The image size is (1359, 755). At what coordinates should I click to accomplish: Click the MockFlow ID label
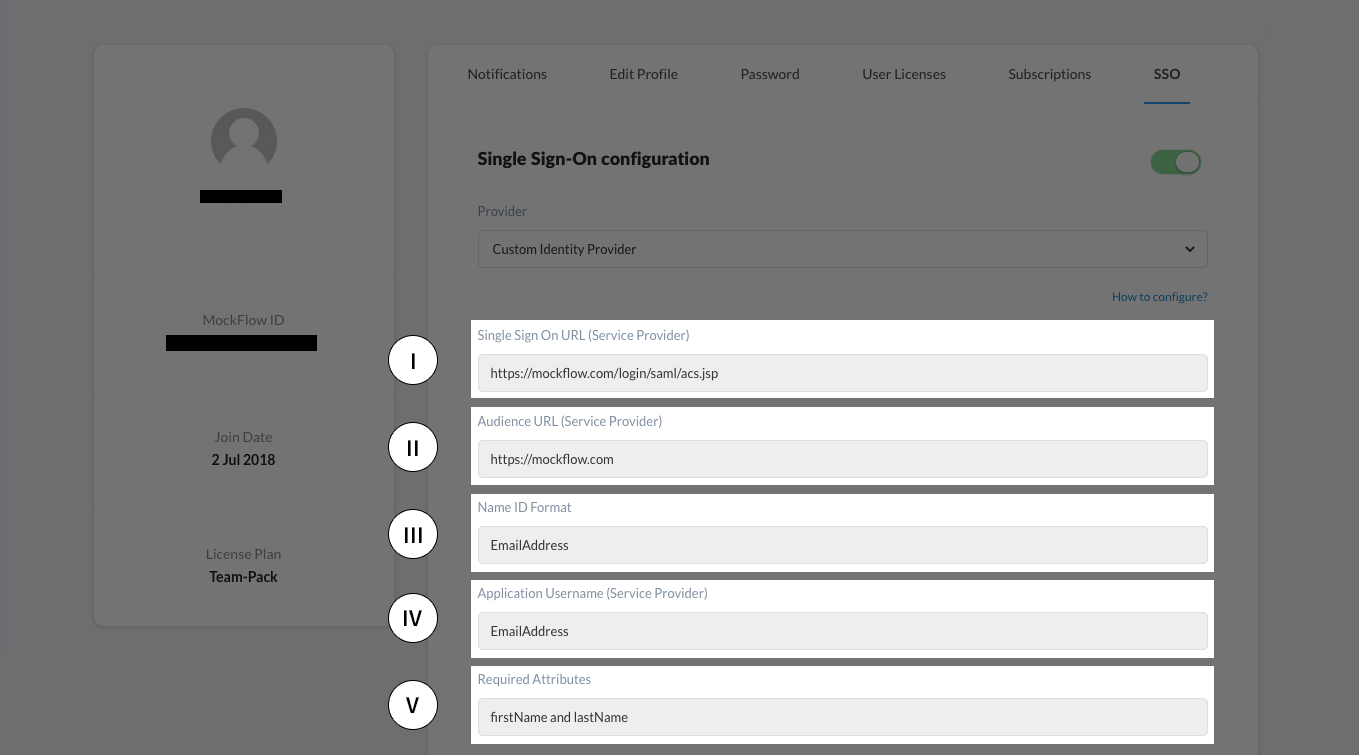coord(244,320)
